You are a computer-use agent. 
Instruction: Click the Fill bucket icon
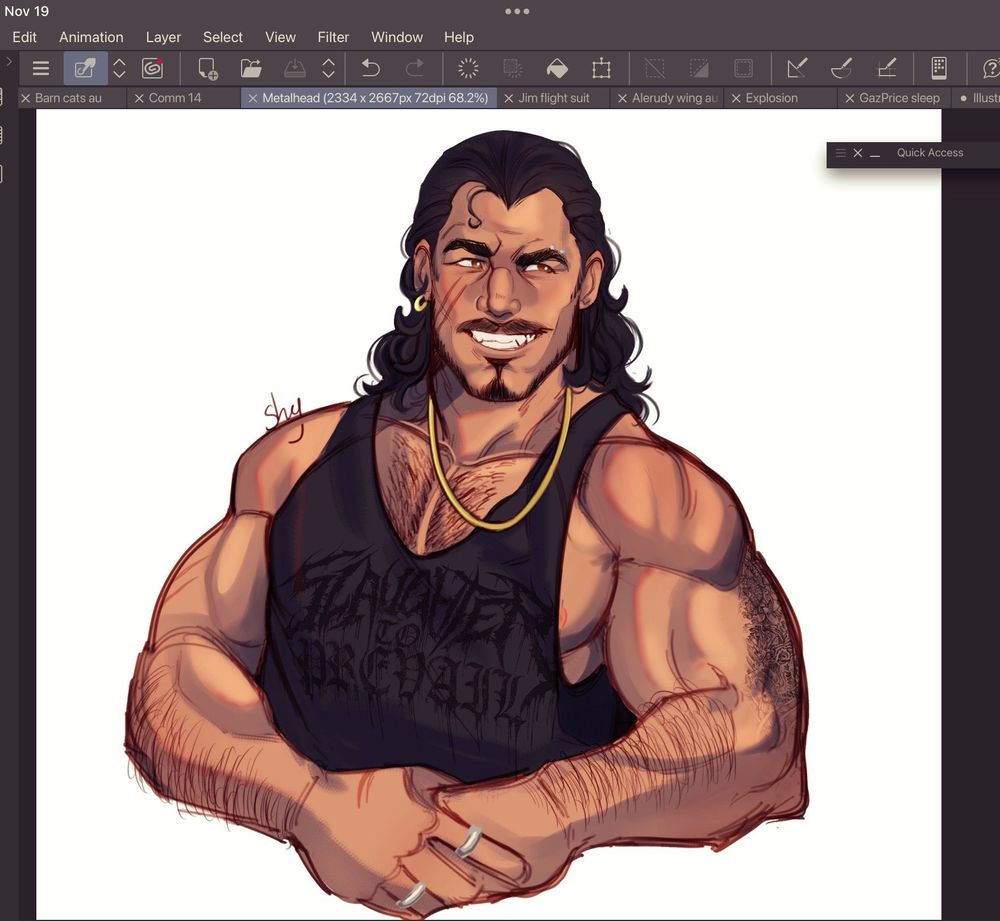click(557, 68)
